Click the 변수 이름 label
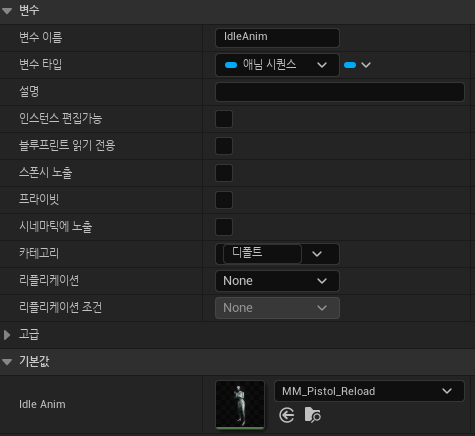Viewport: 475px width, 436px height. pyautogui.click(x=41, y=37)
